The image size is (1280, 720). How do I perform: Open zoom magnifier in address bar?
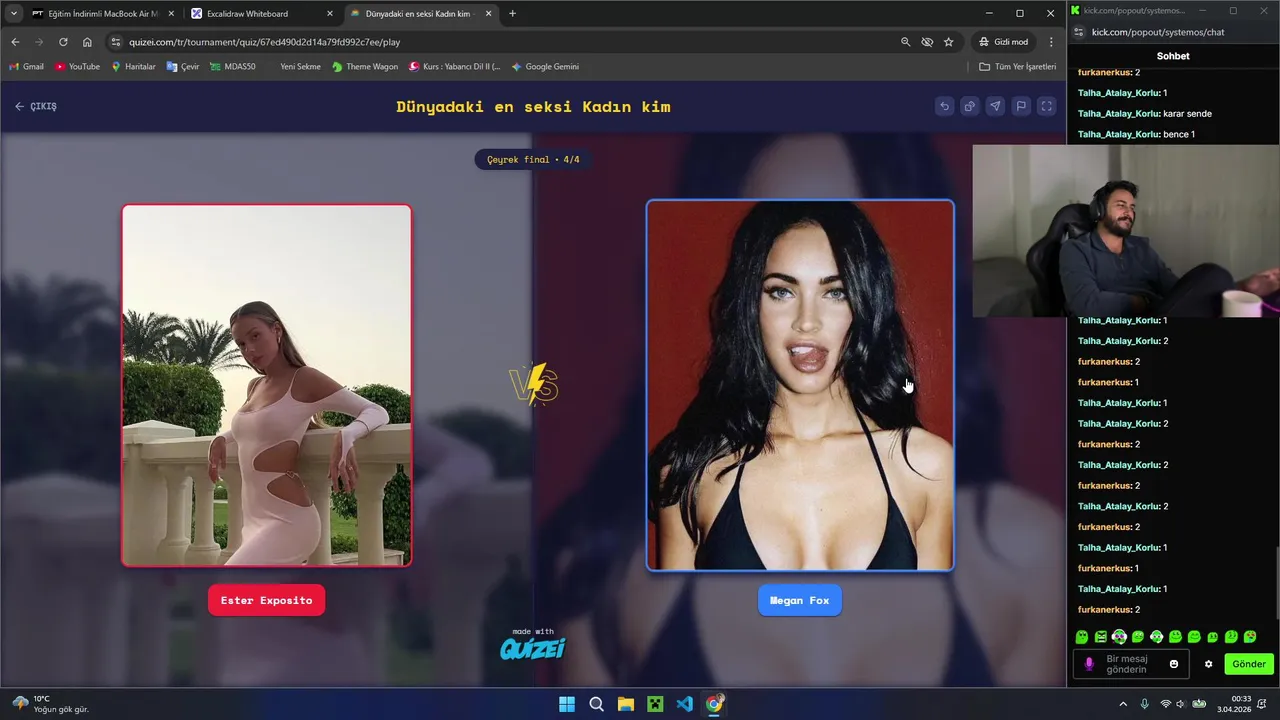point(905,42)
